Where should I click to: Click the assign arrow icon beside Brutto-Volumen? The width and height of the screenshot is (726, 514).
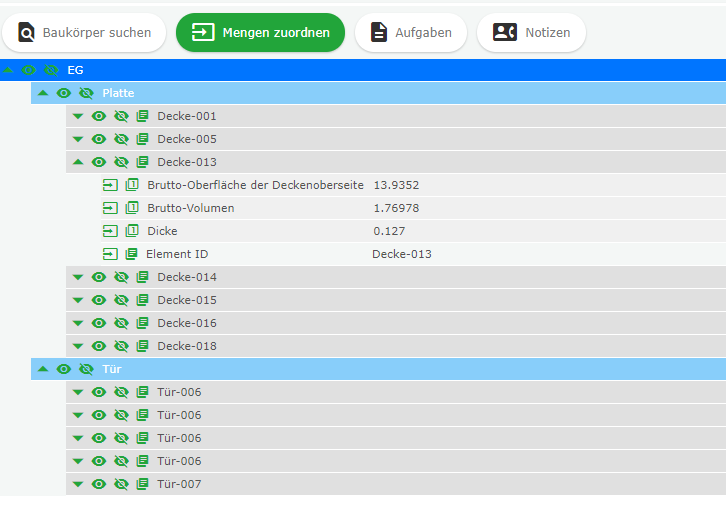coord(110,208)
